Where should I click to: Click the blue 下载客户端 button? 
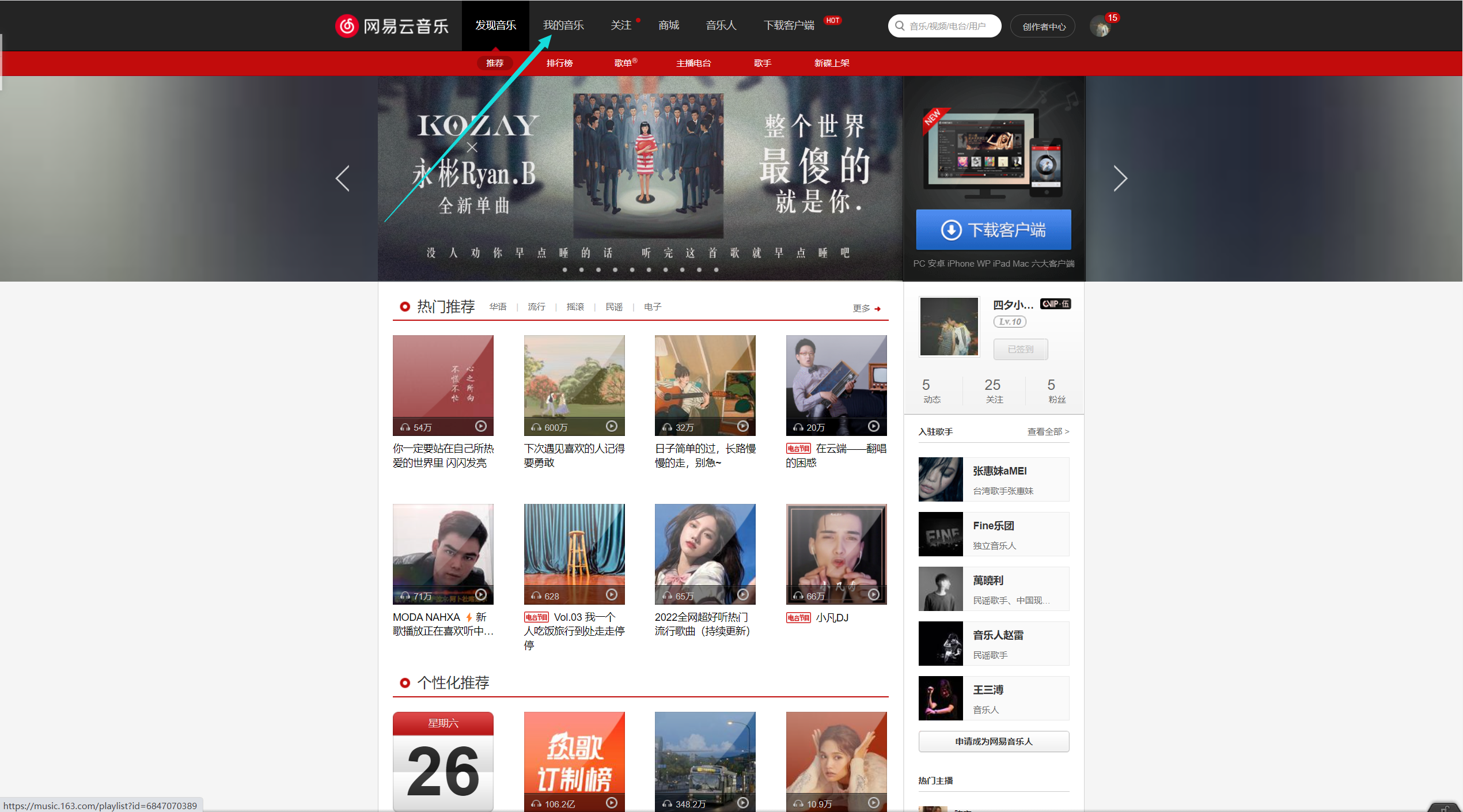(994, 230)
